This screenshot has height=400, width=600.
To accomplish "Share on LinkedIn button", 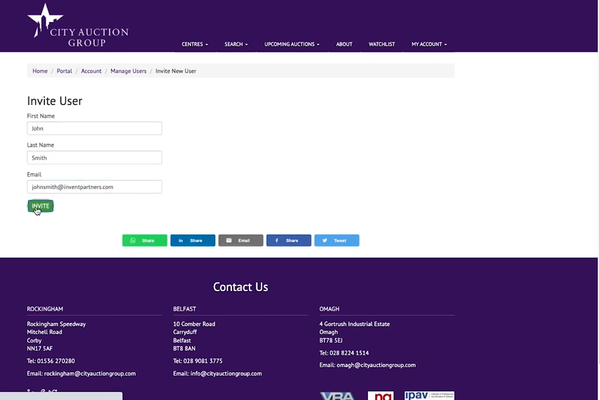I will point(193,240).
